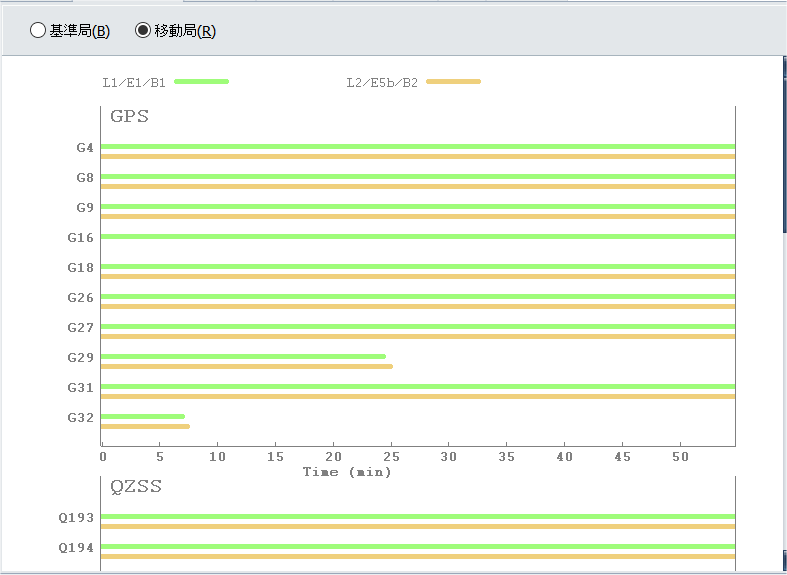
Task: Click the G18 green L1 signal bar
Action: tap(418, 266)
